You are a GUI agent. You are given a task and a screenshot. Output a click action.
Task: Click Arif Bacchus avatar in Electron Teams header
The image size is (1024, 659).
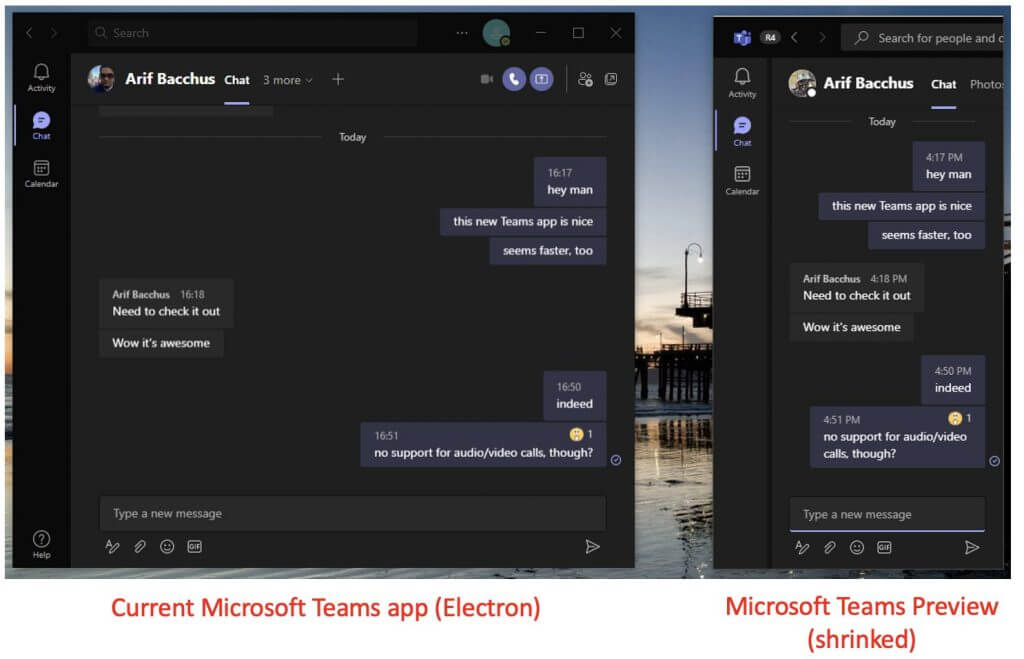pos(101,78)
